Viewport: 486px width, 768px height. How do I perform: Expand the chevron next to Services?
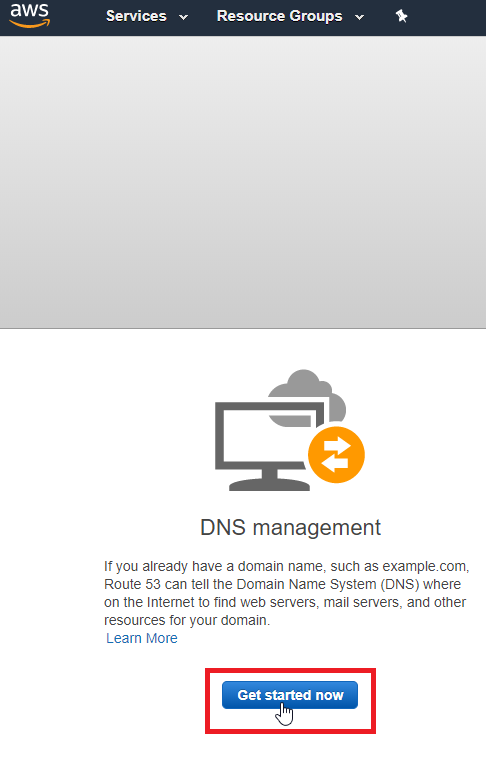pyautogui.click(x=183, y=17)
